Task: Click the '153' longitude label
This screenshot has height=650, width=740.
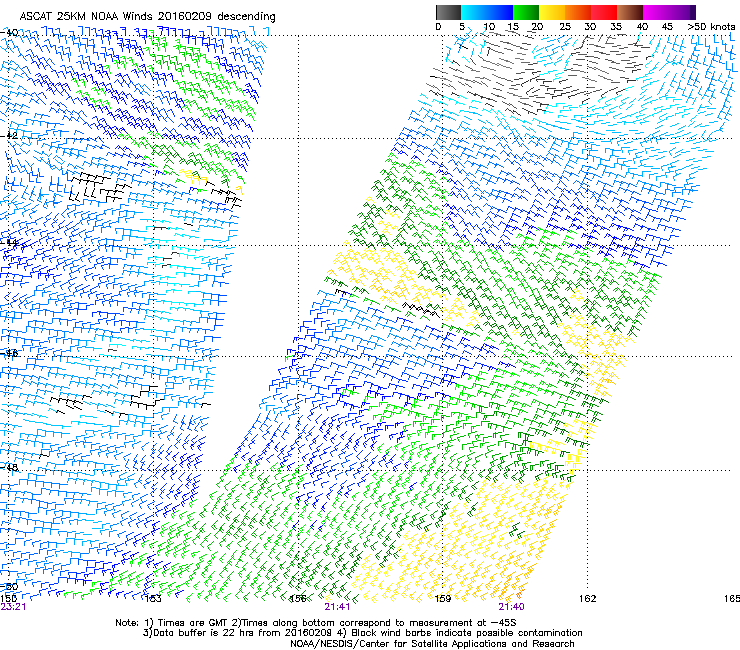Action: [153, 599]
